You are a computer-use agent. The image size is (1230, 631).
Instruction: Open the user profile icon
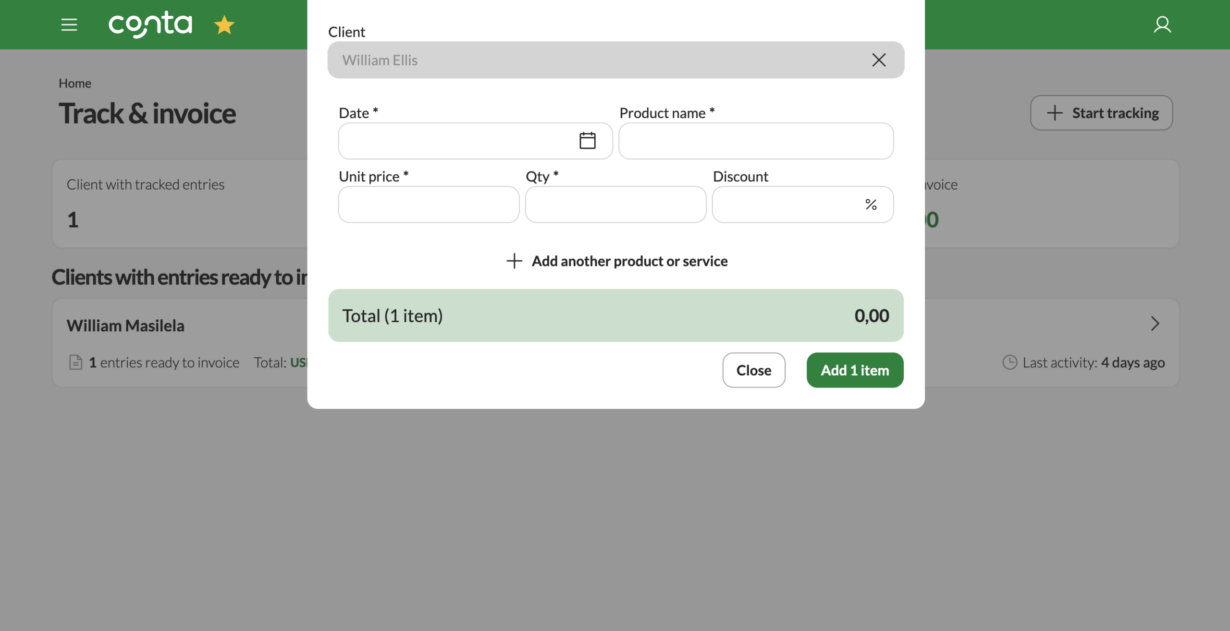click(1161, 24)
